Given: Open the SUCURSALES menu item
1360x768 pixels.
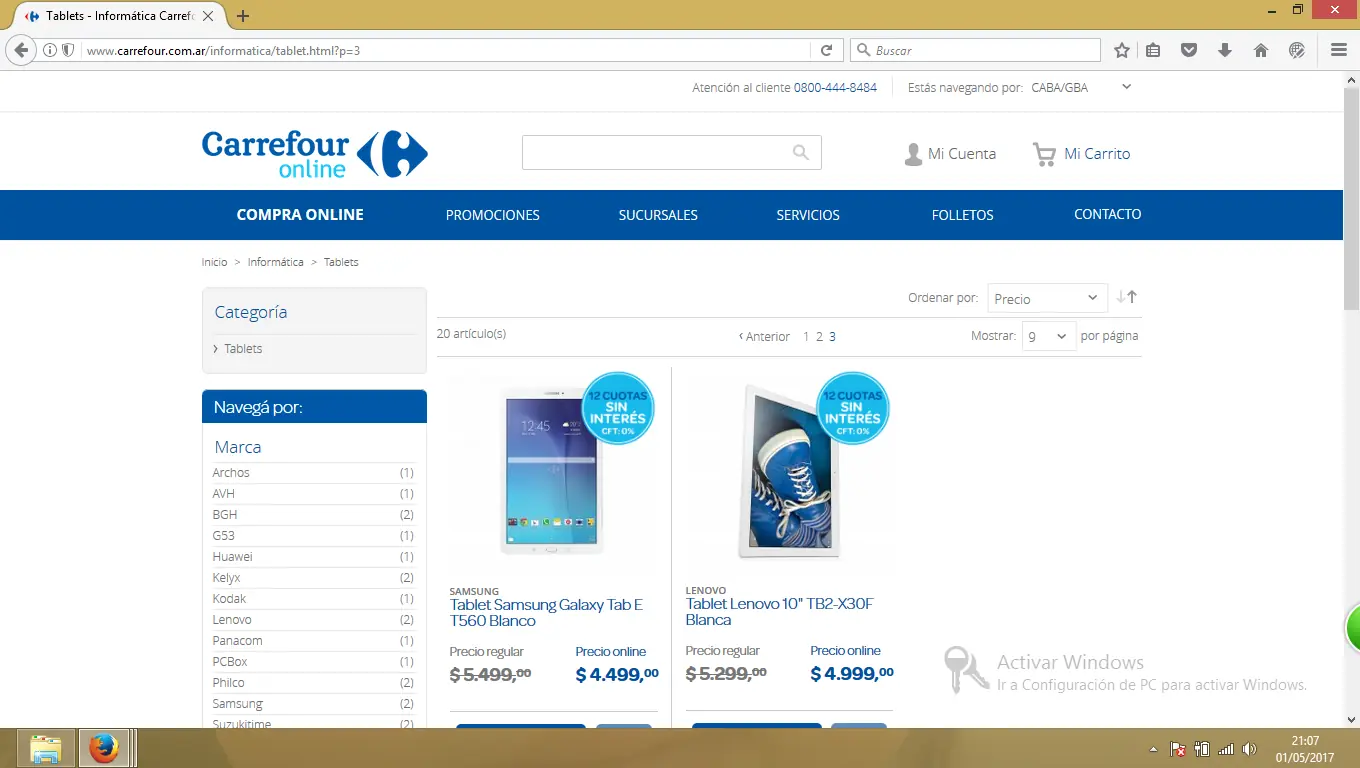Looking at the screenshot, I should (658, 215).
